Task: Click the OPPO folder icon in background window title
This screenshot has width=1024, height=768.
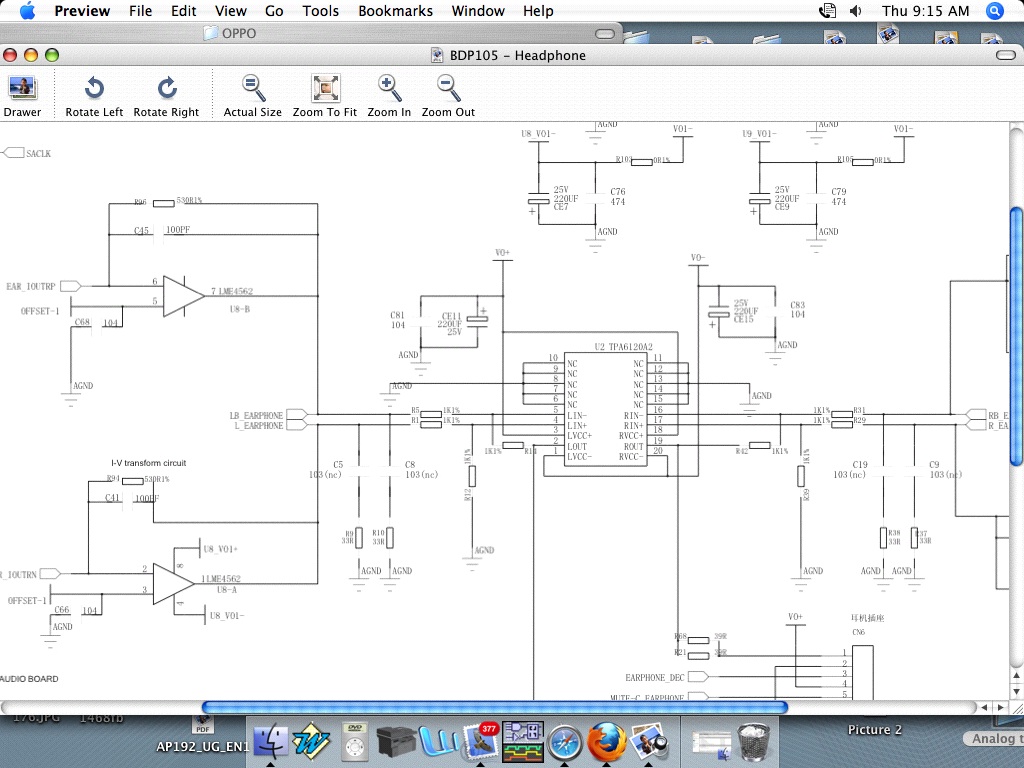Action: coord(210,33)
